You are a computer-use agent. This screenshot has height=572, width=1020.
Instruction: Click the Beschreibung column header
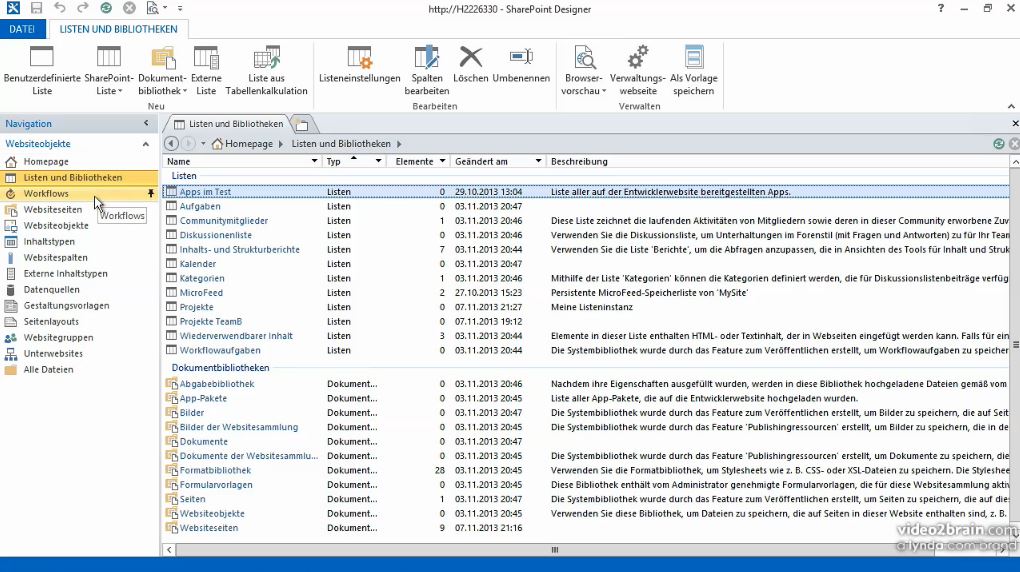579,161
